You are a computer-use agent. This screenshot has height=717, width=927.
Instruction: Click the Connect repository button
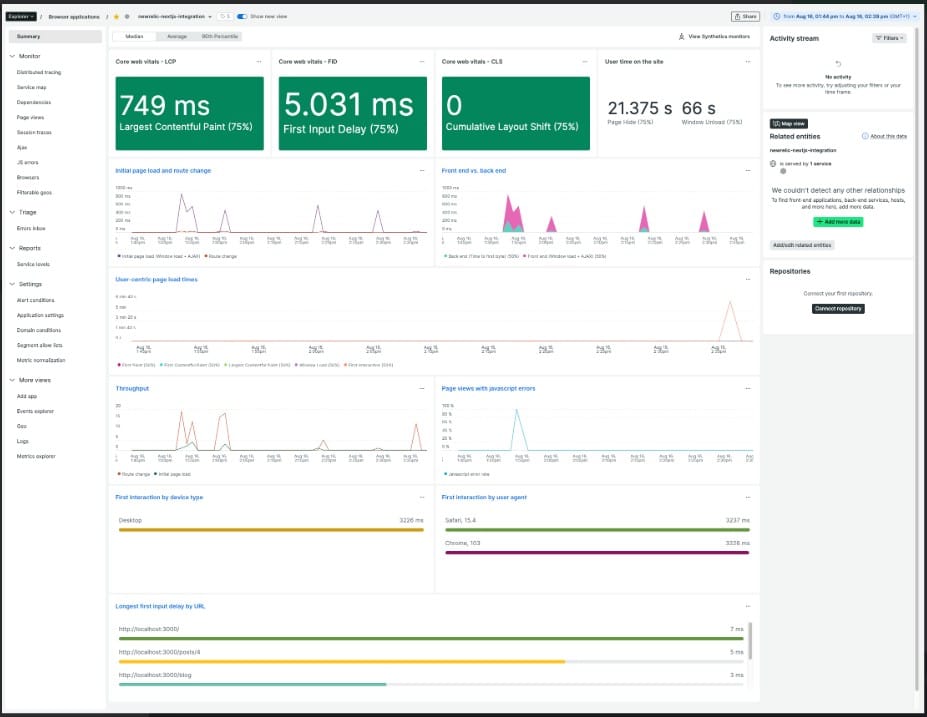coord(839,308)
